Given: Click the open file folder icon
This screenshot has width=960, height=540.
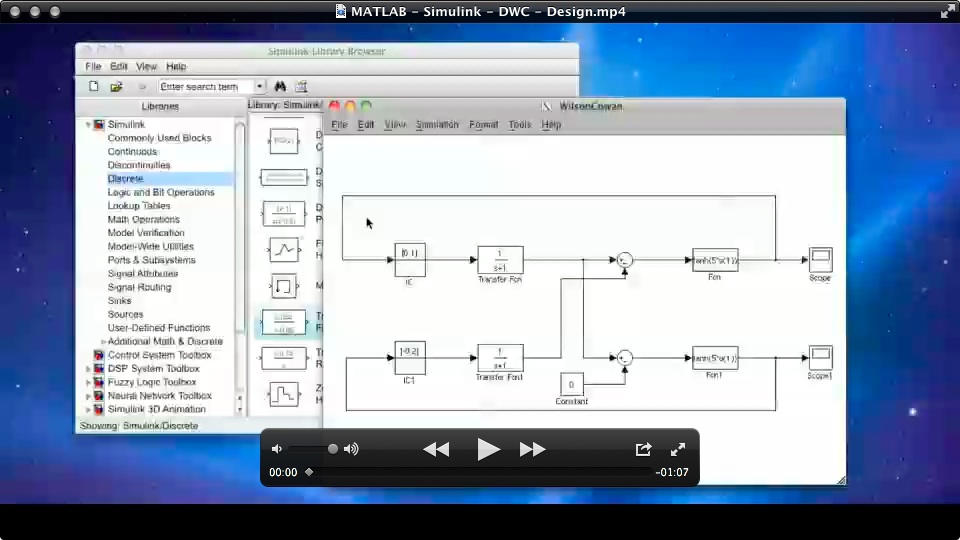Looking at the screenshot, I should (x=116, y=87).
